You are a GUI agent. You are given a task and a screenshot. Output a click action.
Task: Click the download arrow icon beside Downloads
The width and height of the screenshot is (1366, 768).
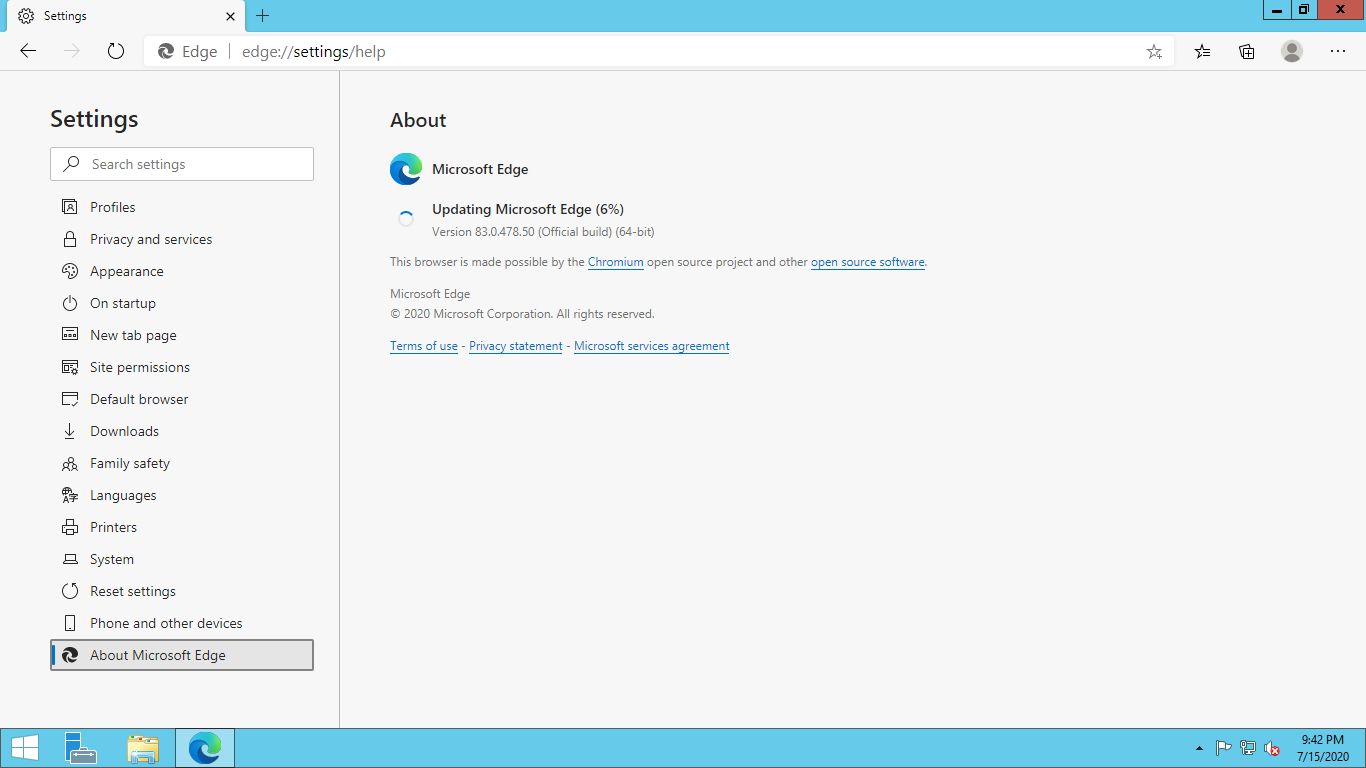pyautogui.click(x=70, y=431)
